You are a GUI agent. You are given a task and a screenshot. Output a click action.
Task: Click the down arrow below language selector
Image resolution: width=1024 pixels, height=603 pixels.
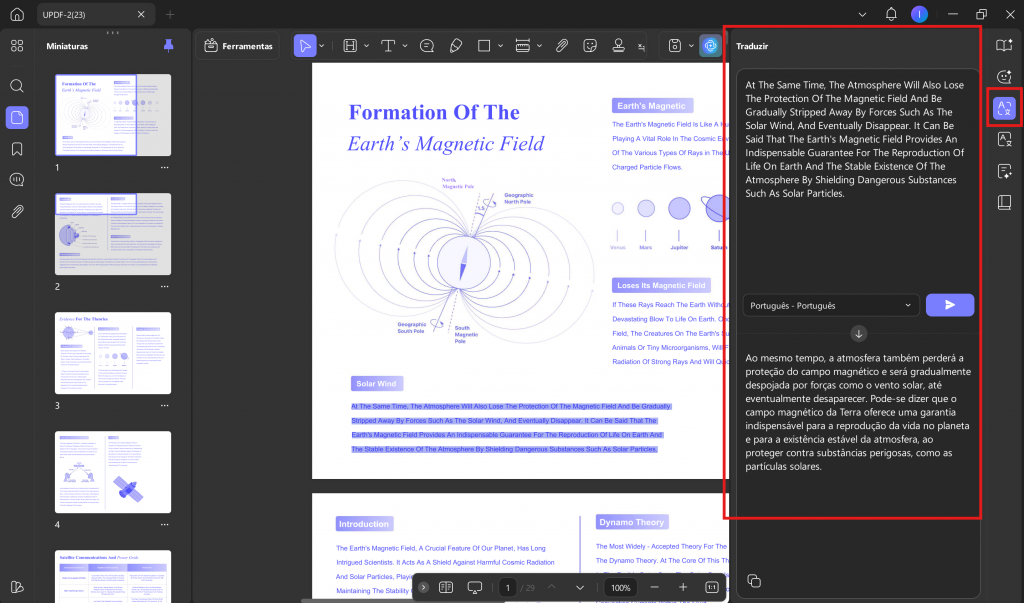(x=858, y=334)
